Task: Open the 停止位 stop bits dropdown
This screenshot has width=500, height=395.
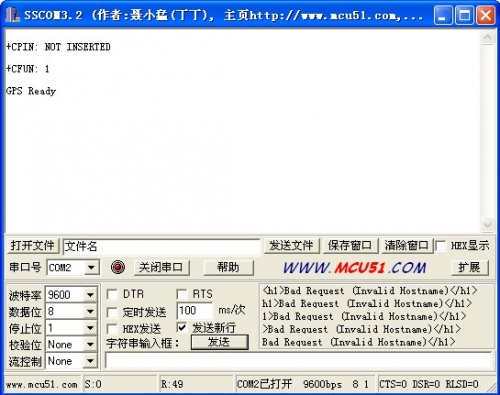Action: coord(90,328)
